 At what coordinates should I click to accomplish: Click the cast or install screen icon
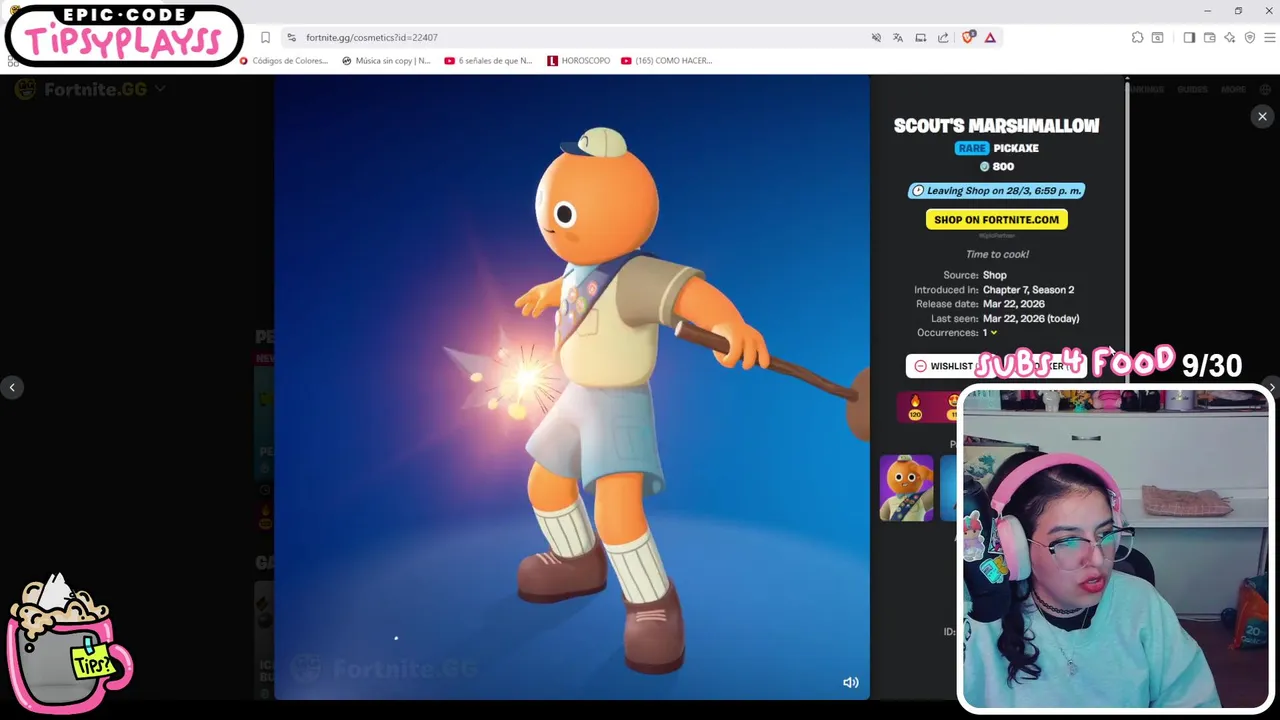pos(921,37)
